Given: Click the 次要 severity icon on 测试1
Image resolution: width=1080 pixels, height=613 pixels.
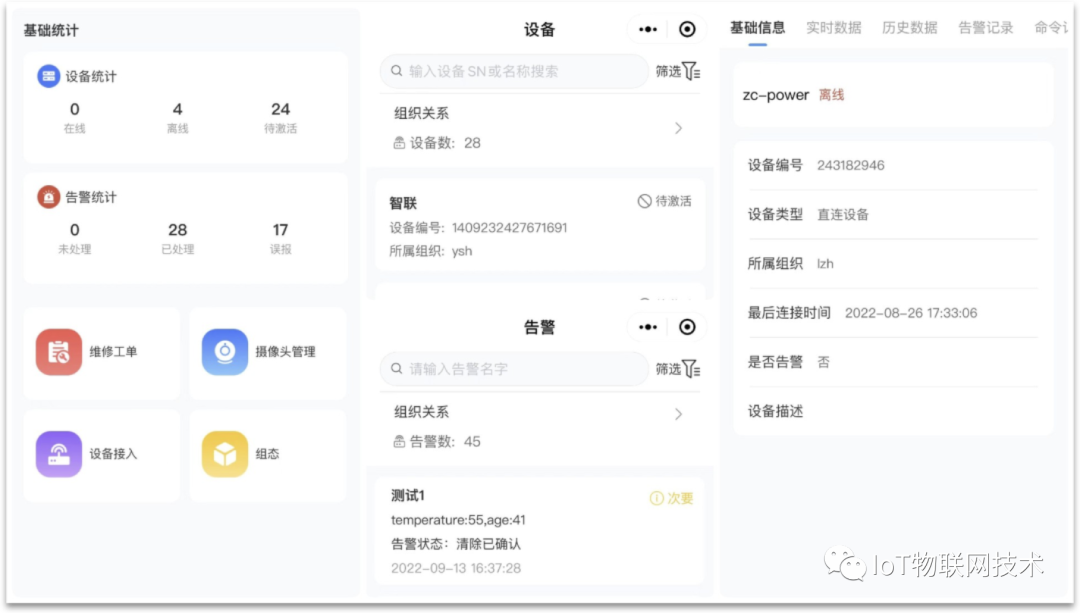Looking at the screenshot, I should pyautogui.click(x=656, y=498).
